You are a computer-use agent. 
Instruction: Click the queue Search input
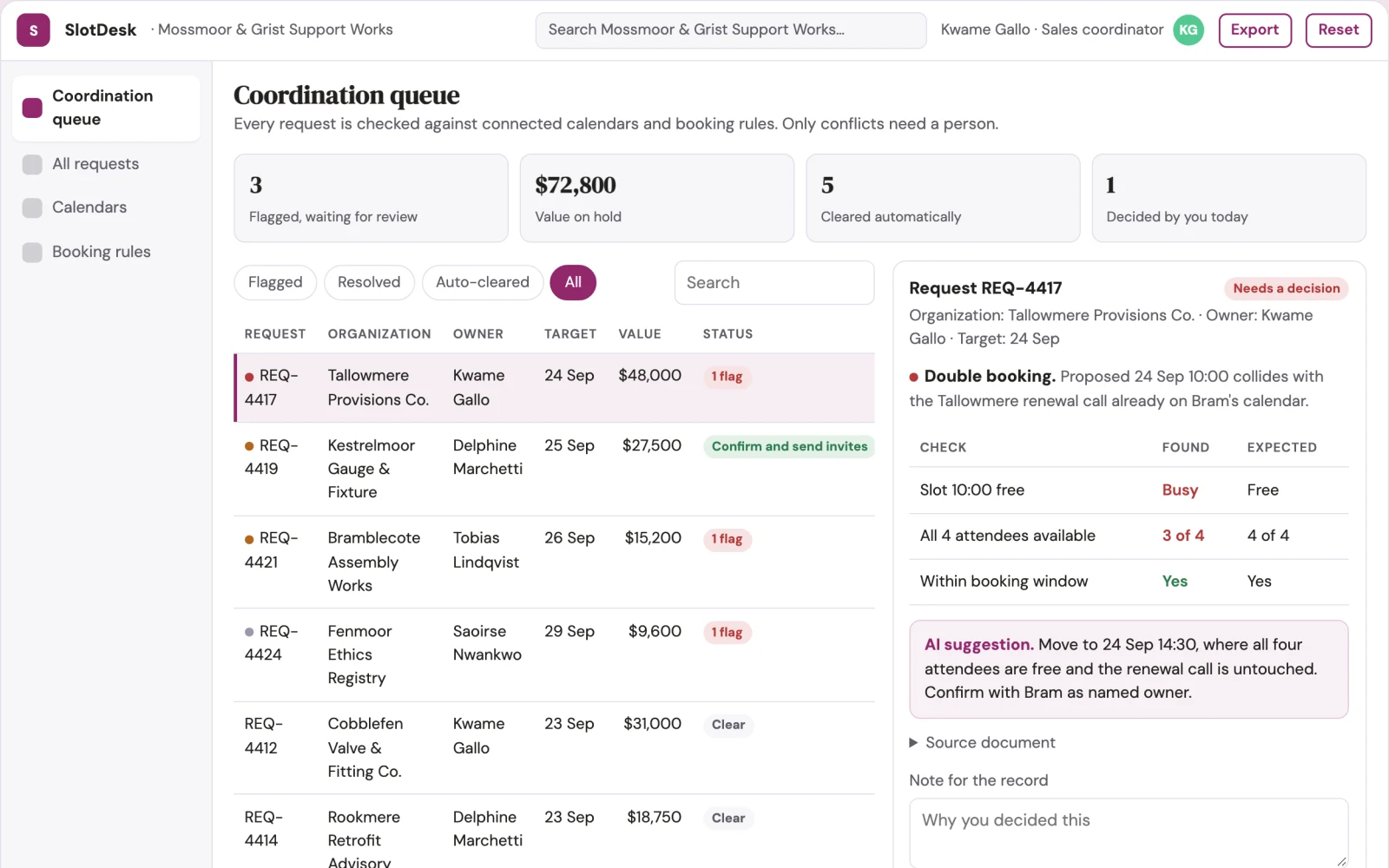coord(774,283)
